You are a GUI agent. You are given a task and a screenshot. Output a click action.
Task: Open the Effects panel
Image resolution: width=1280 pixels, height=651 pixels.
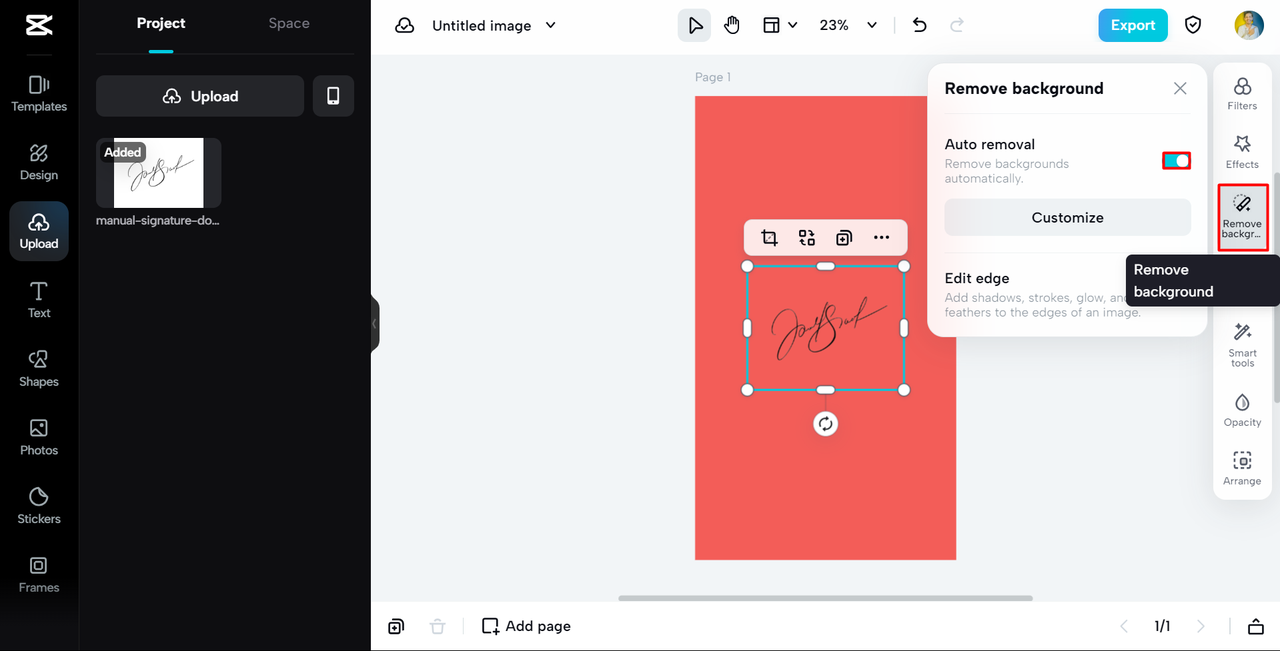click(1242, 152)
